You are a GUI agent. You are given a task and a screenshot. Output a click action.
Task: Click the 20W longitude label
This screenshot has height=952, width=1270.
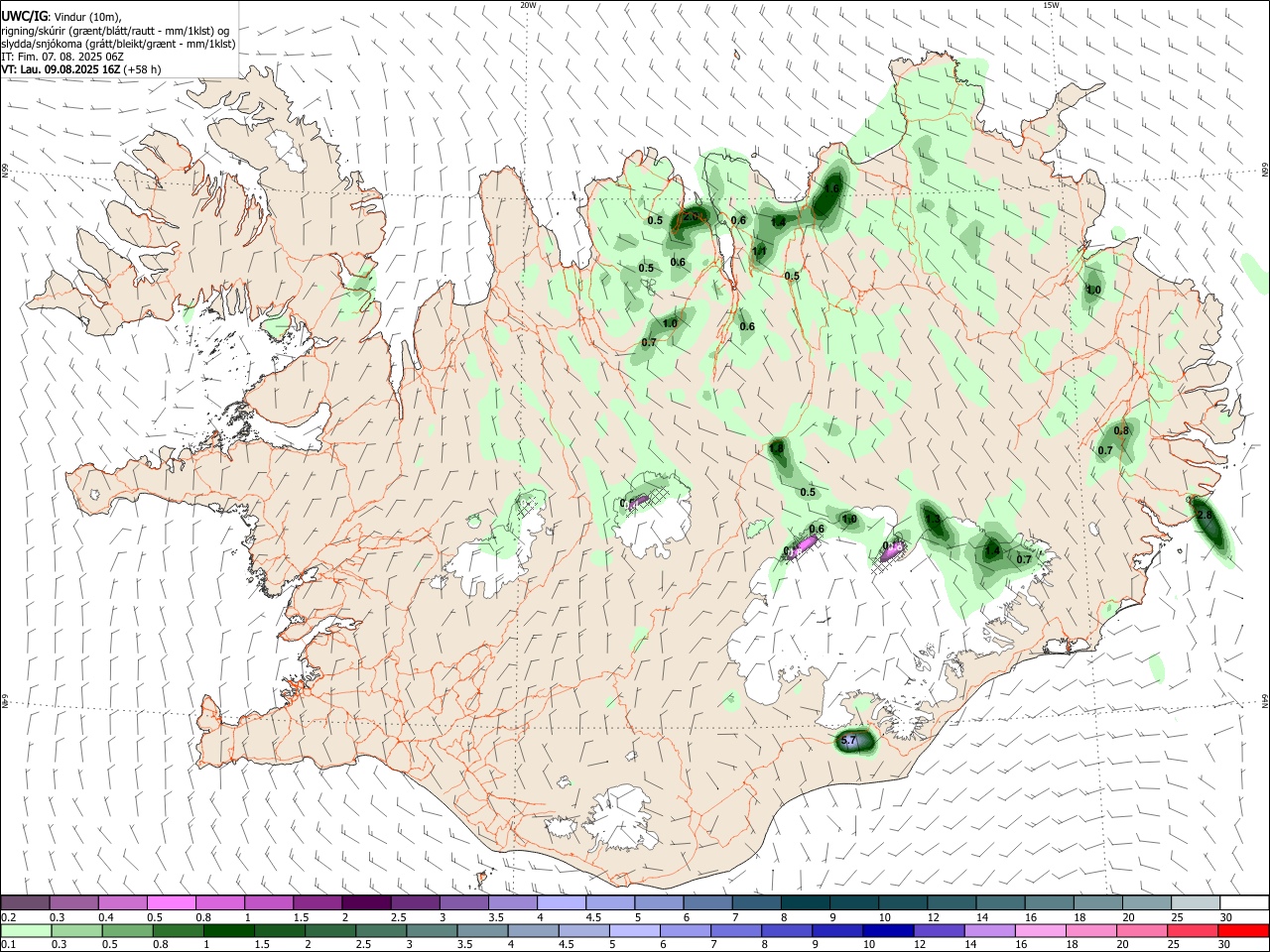(x=528, y=5)
